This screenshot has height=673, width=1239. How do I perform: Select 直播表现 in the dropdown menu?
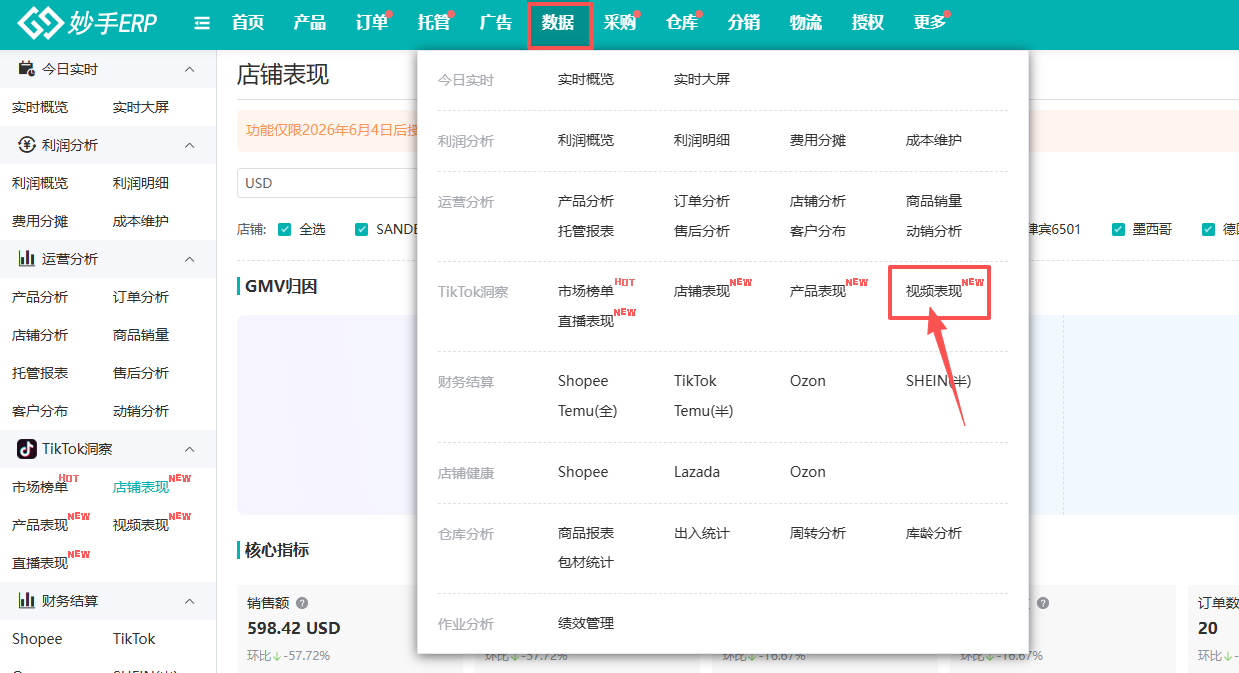point(586,321)
